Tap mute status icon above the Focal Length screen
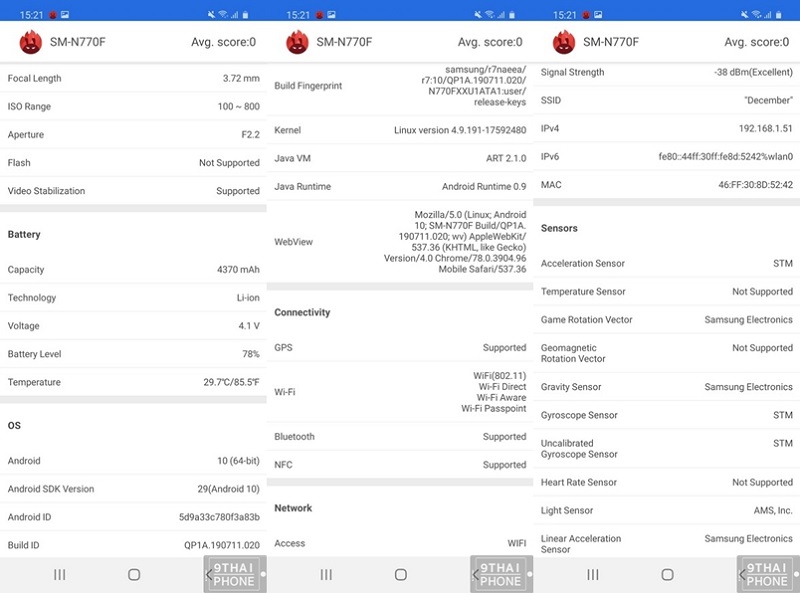Viewport: 800px width, 593px height. [211, 15]
